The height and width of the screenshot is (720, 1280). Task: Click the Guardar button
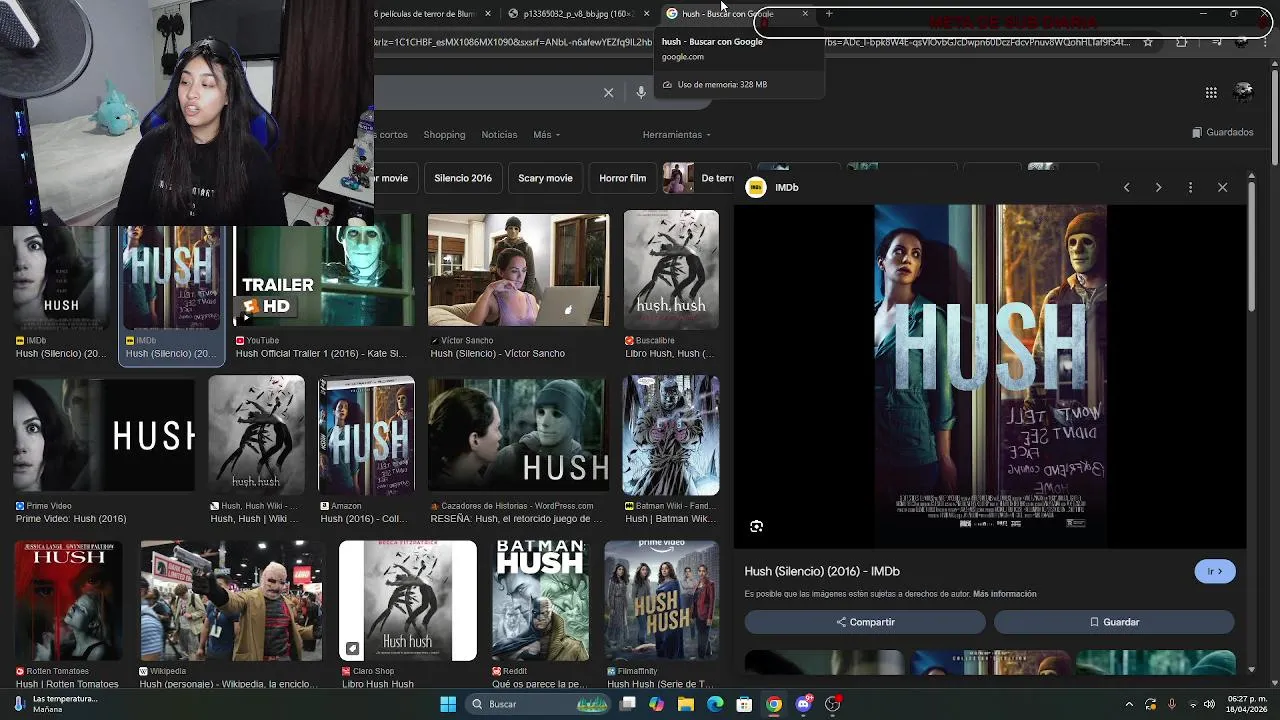tap(1114, 622)
